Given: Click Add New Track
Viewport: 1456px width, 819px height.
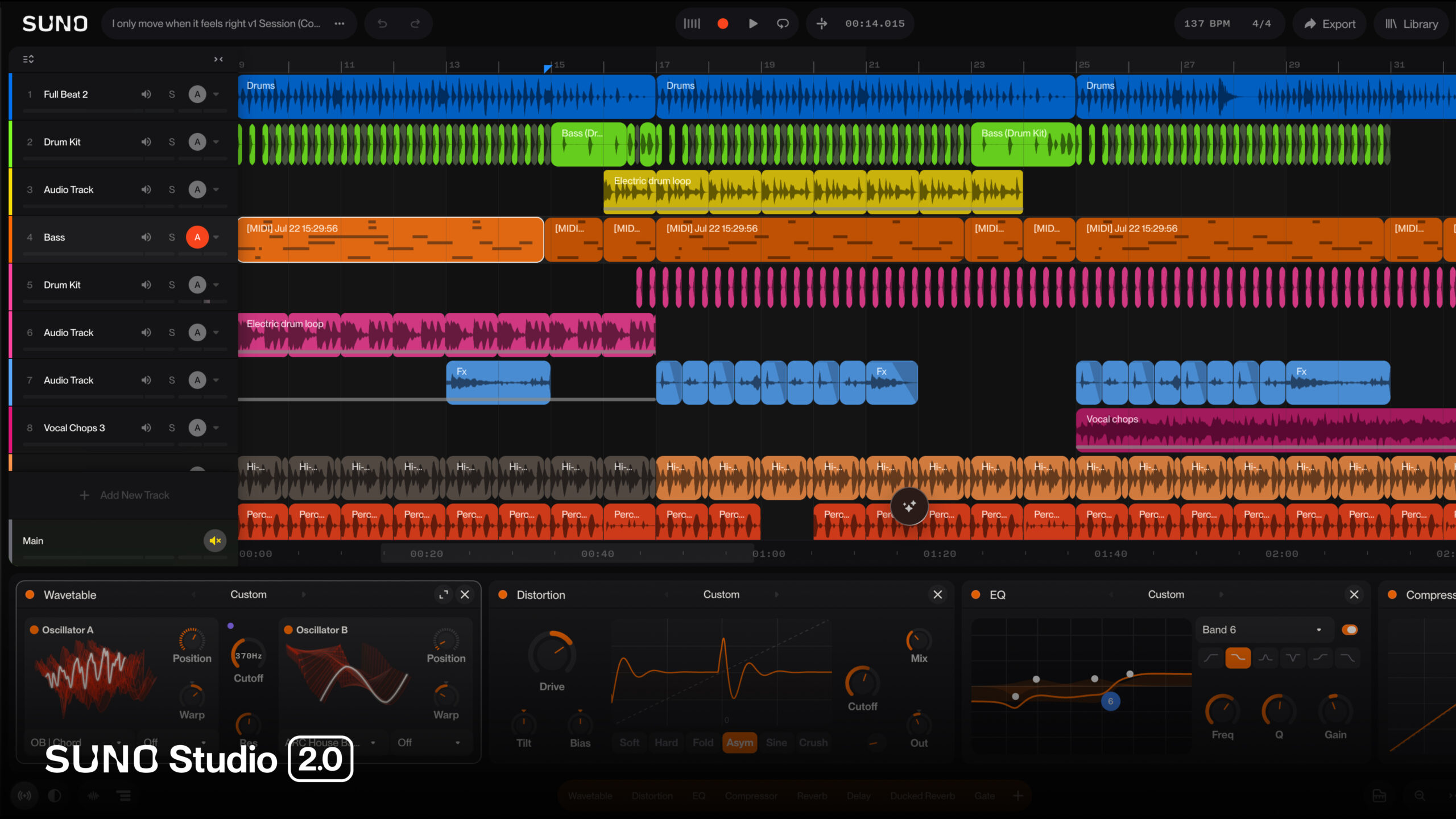Looking at the screenshot, I should pos(125,495).
